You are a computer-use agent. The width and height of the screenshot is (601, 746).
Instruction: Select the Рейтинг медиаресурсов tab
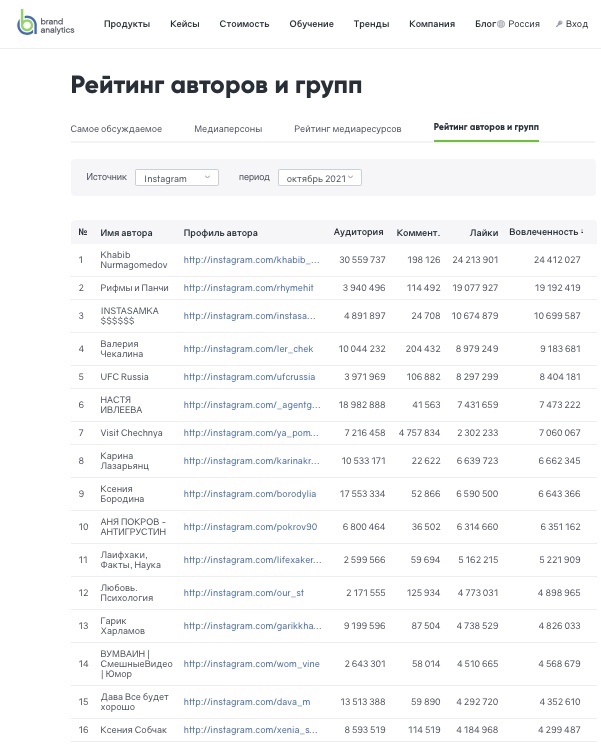[347, 129]
